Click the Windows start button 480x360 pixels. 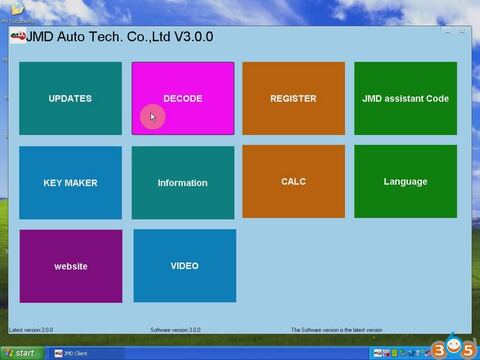tap(22, 353)
